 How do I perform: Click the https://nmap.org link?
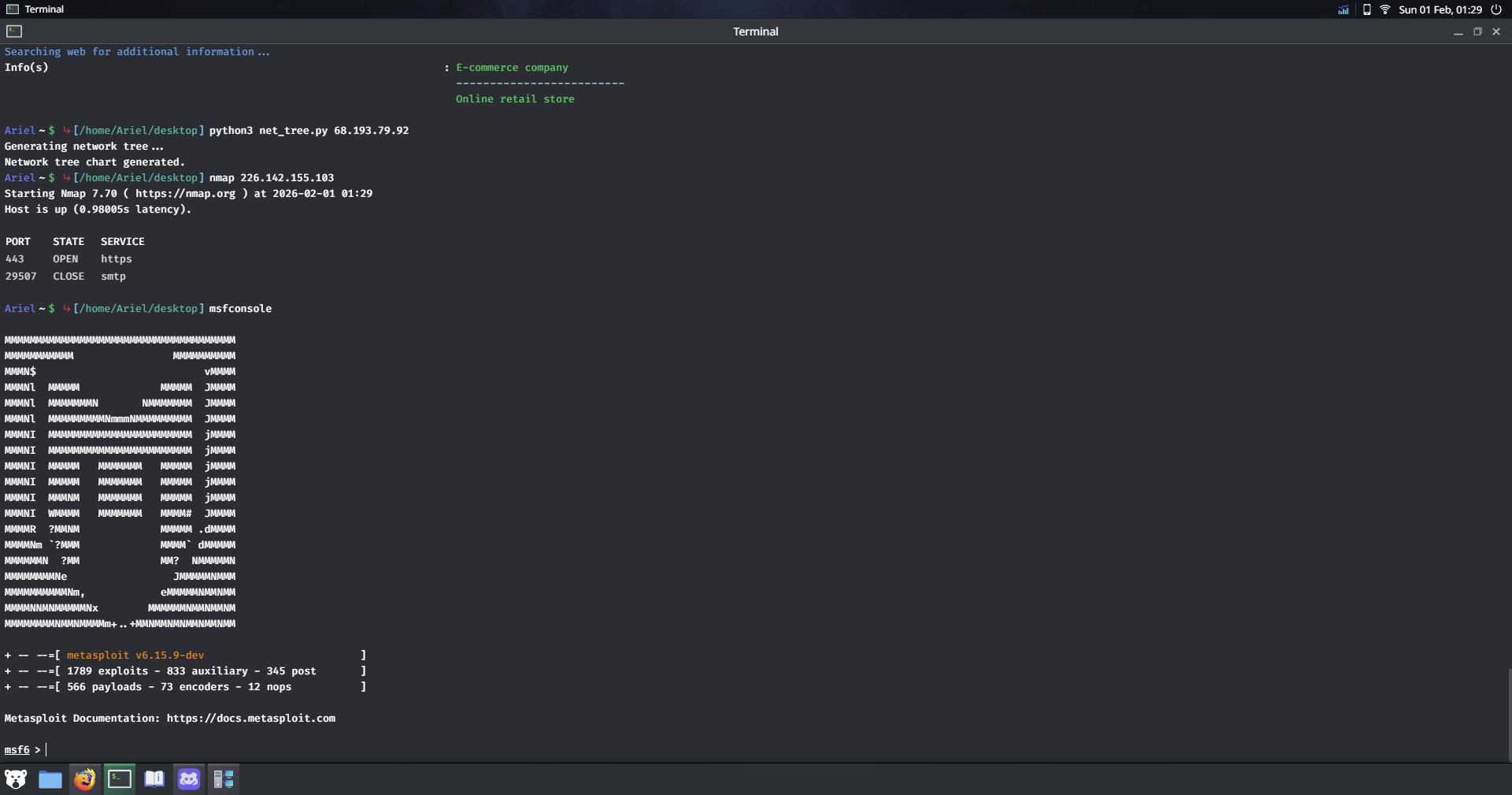pyautogui.click(x=185, y=194)
